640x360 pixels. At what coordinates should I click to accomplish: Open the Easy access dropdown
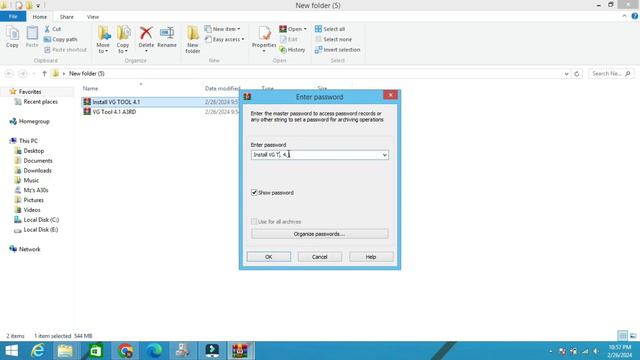(x=224, y=39)
